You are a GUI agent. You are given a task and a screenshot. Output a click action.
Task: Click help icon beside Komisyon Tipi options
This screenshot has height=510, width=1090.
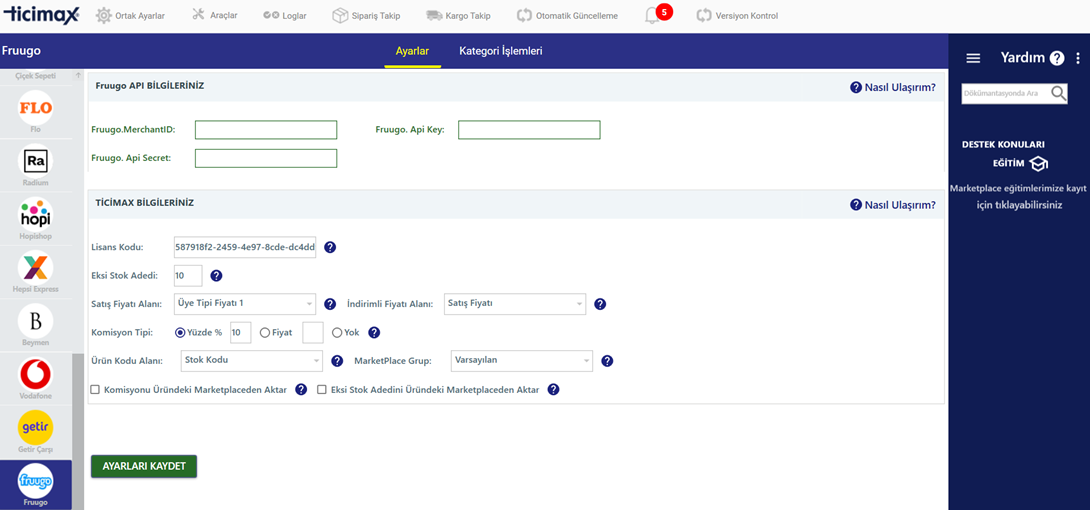click(x=374, y=333)
